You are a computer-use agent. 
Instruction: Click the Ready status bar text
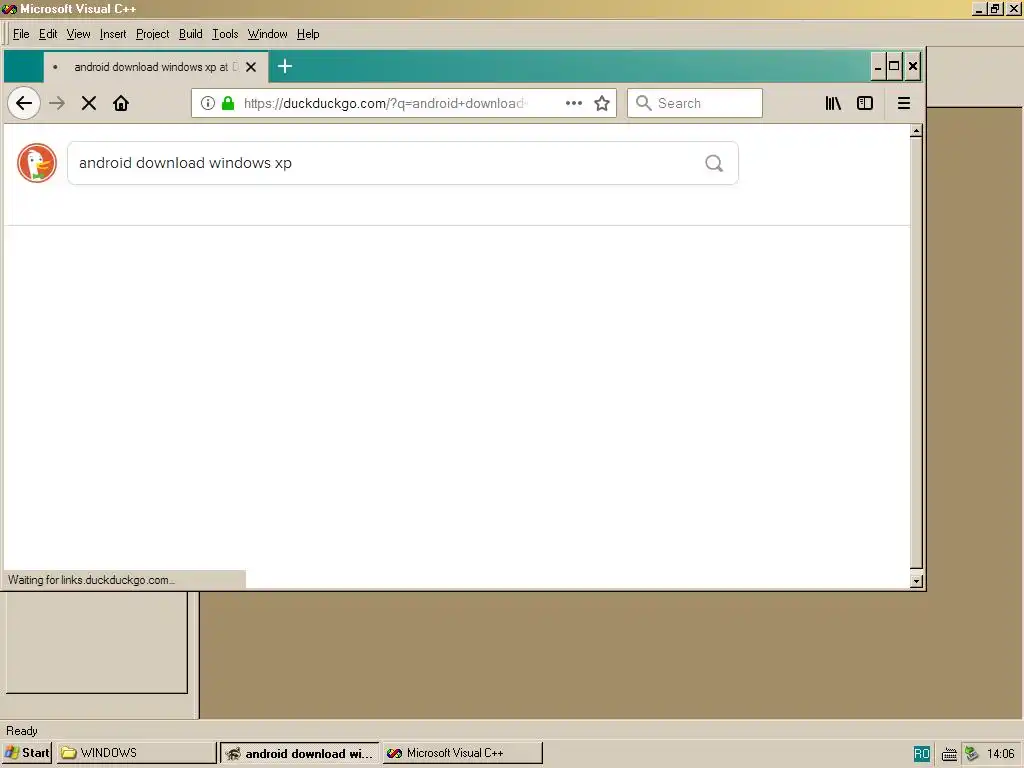pyautogui.click(x=22, y=731)
